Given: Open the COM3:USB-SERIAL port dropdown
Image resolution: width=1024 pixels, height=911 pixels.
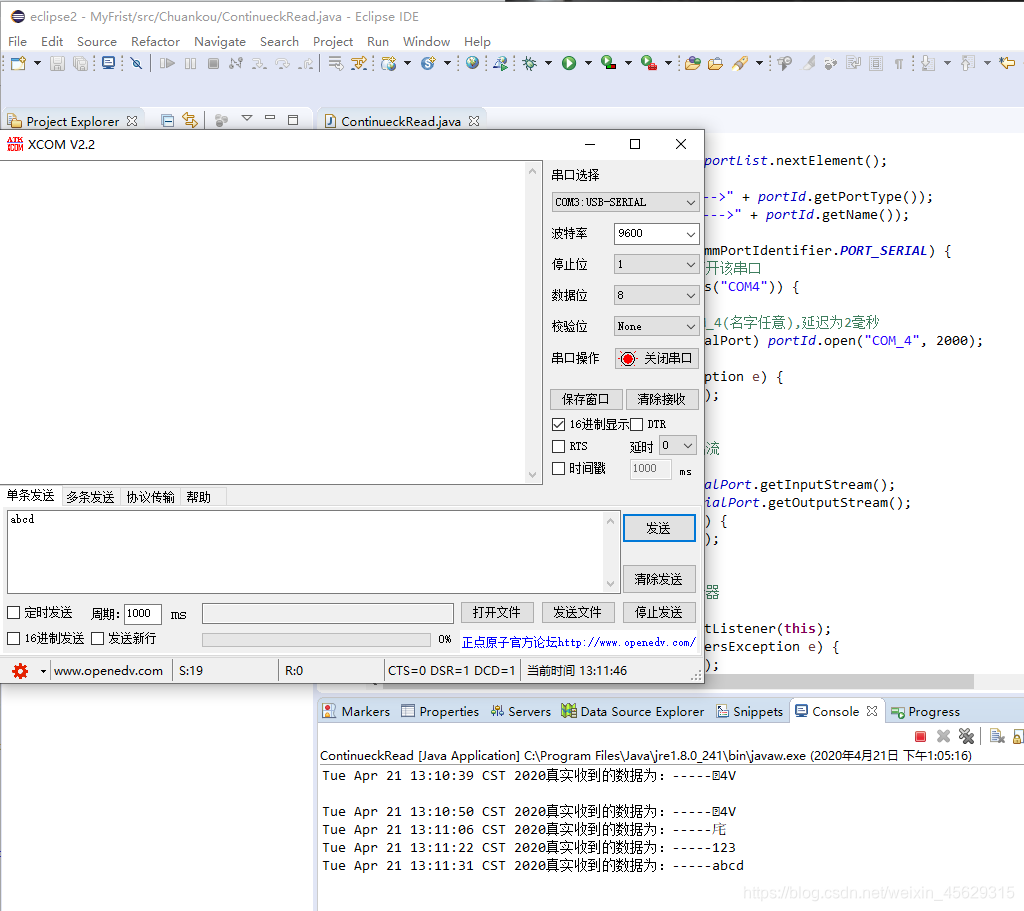Looking at the screenshot, I should tap(625, 202).
